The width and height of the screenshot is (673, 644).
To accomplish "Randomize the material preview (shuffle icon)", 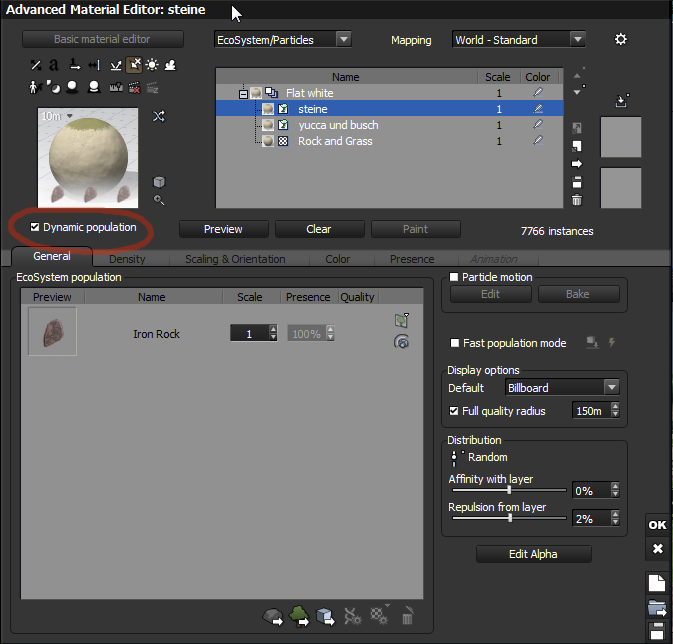I will 159,116.
